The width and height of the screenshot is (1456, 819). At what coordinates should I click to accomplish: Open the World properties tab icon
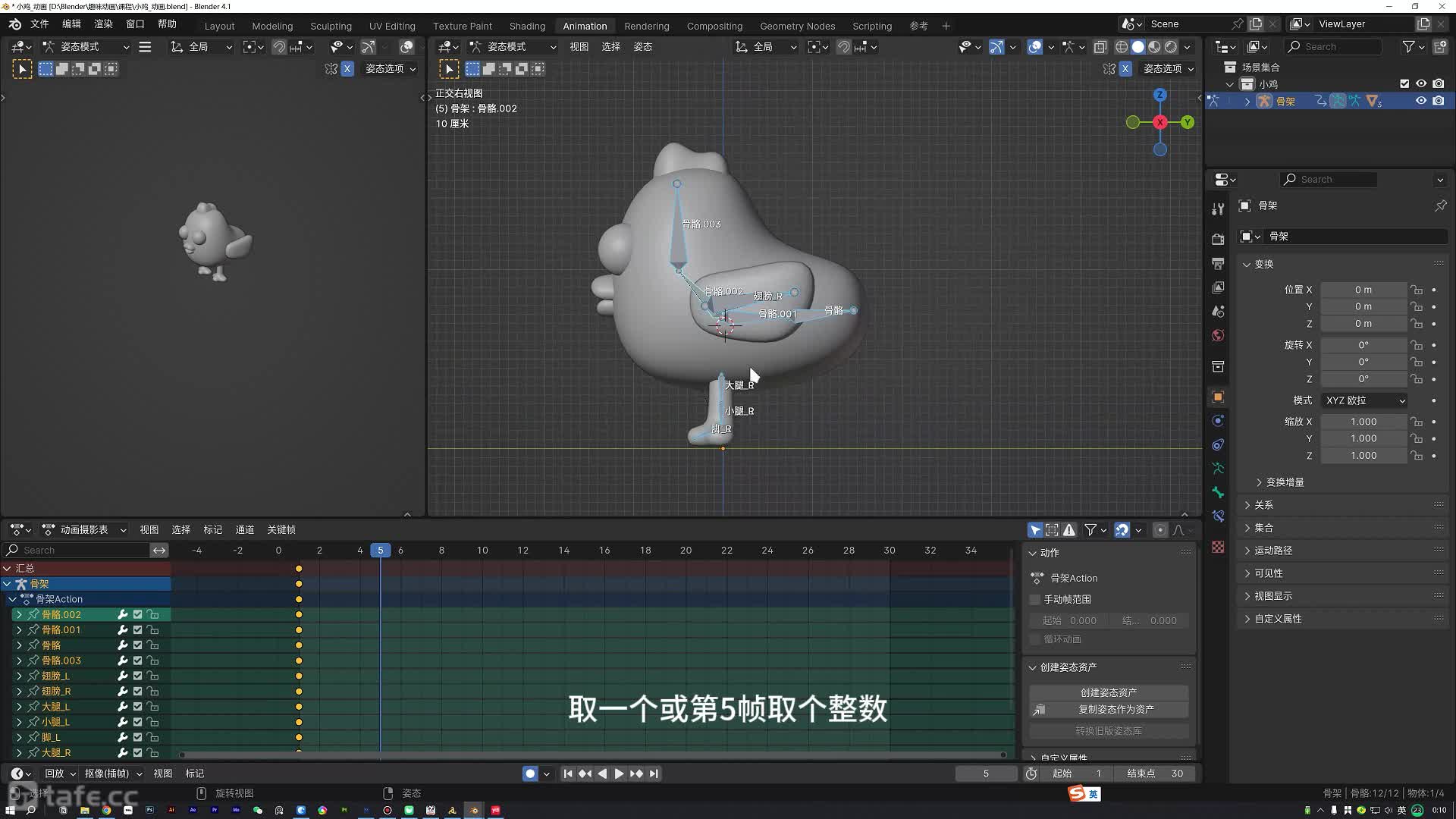[1218, 335]
